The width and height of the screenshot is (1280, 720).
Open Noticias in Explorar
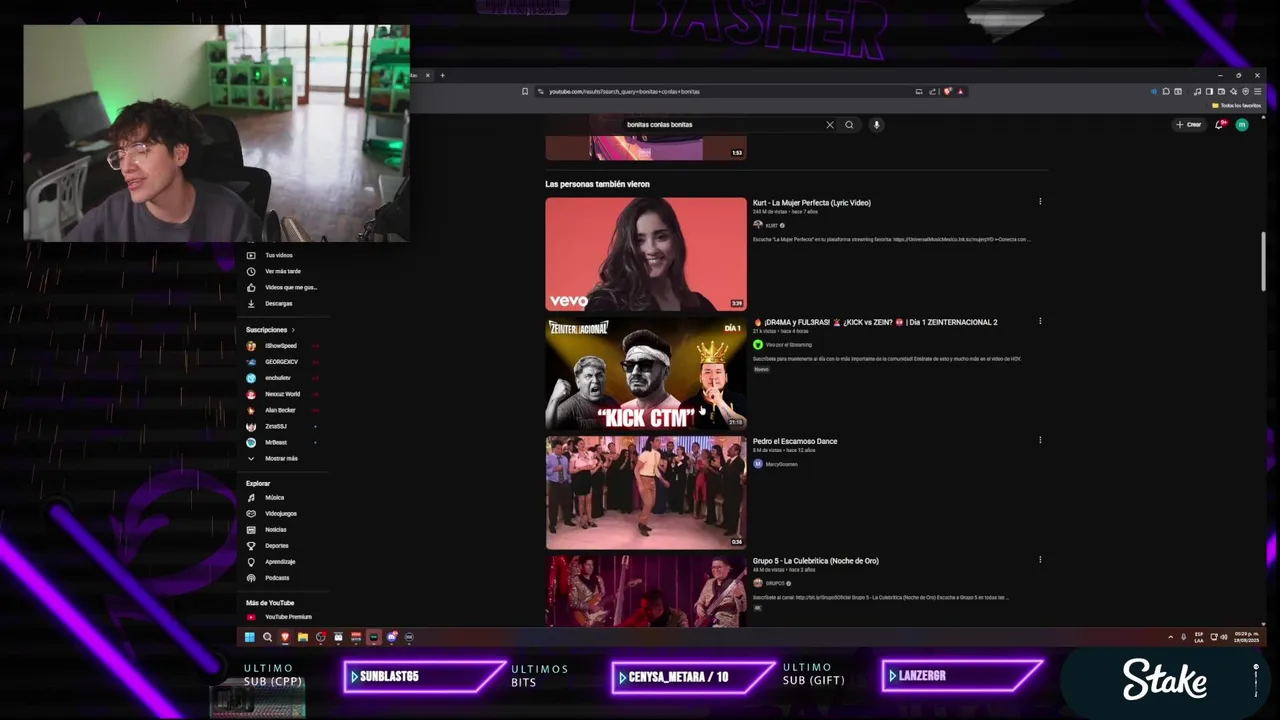tap(276, 529)
